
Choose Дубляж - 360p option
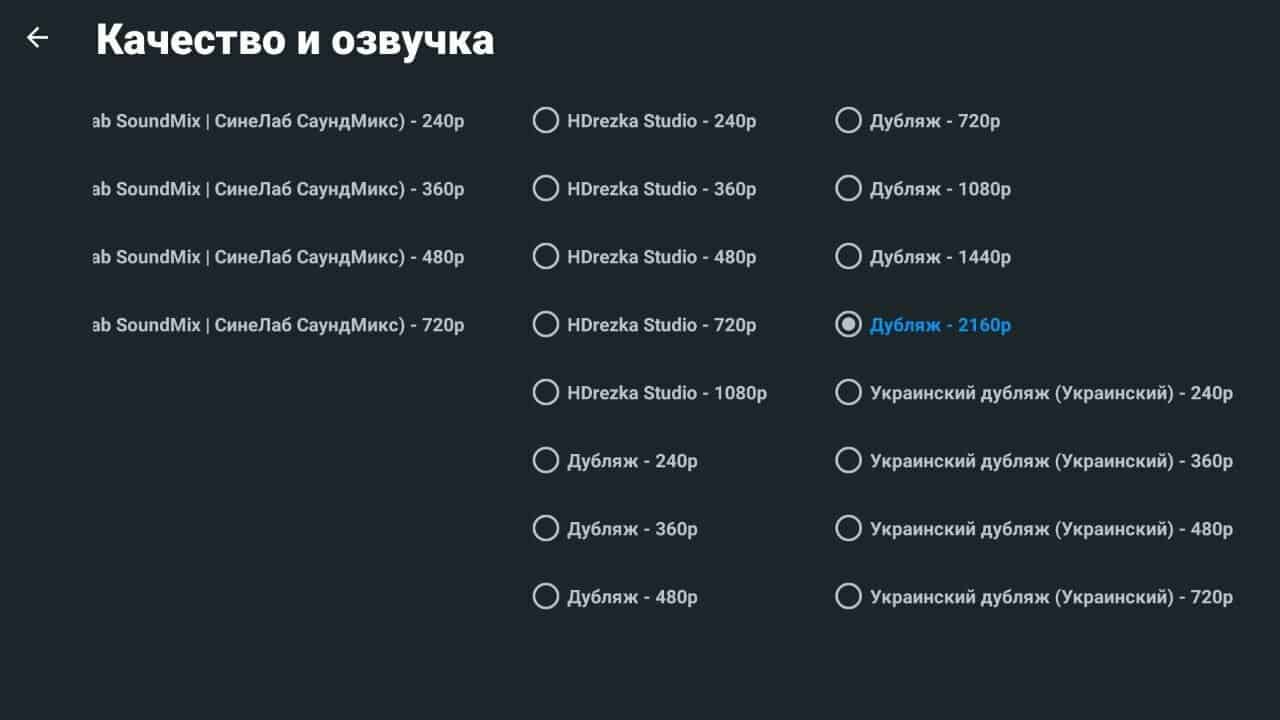tap(546, 529)
